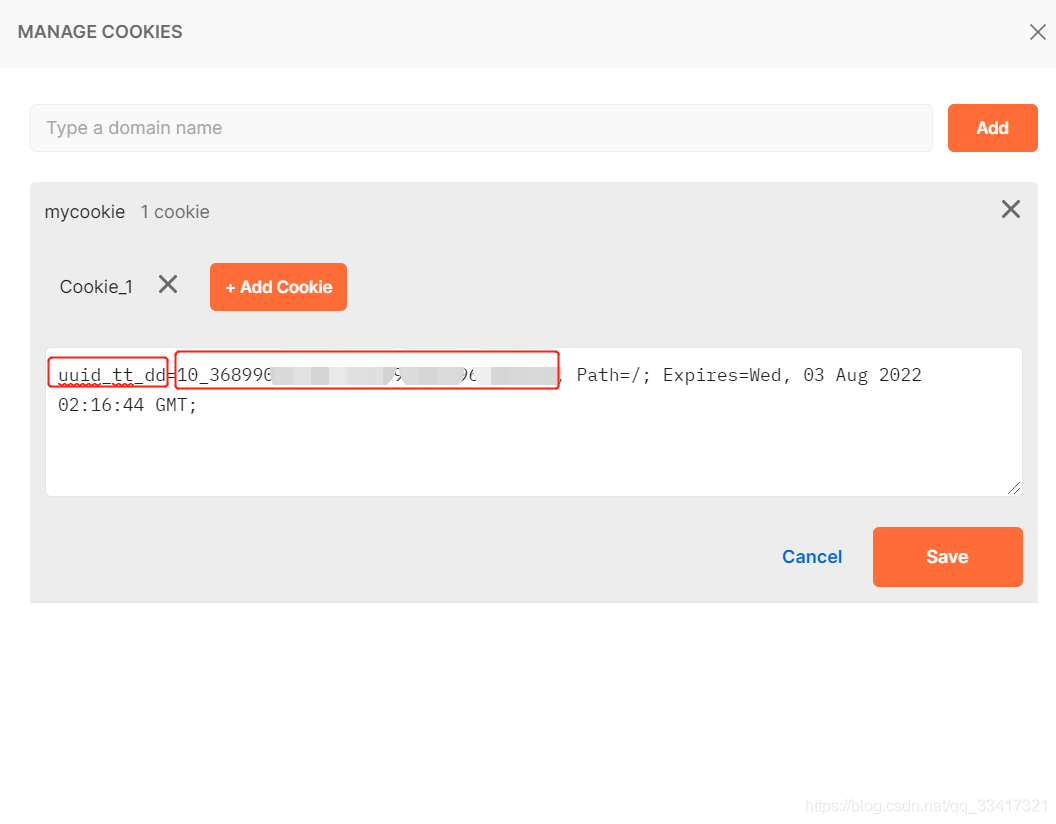This screenshot has height=824, width=1056.
Task: Click the MANAGE COOKIES dialog title
Action: tap(100, 32)
